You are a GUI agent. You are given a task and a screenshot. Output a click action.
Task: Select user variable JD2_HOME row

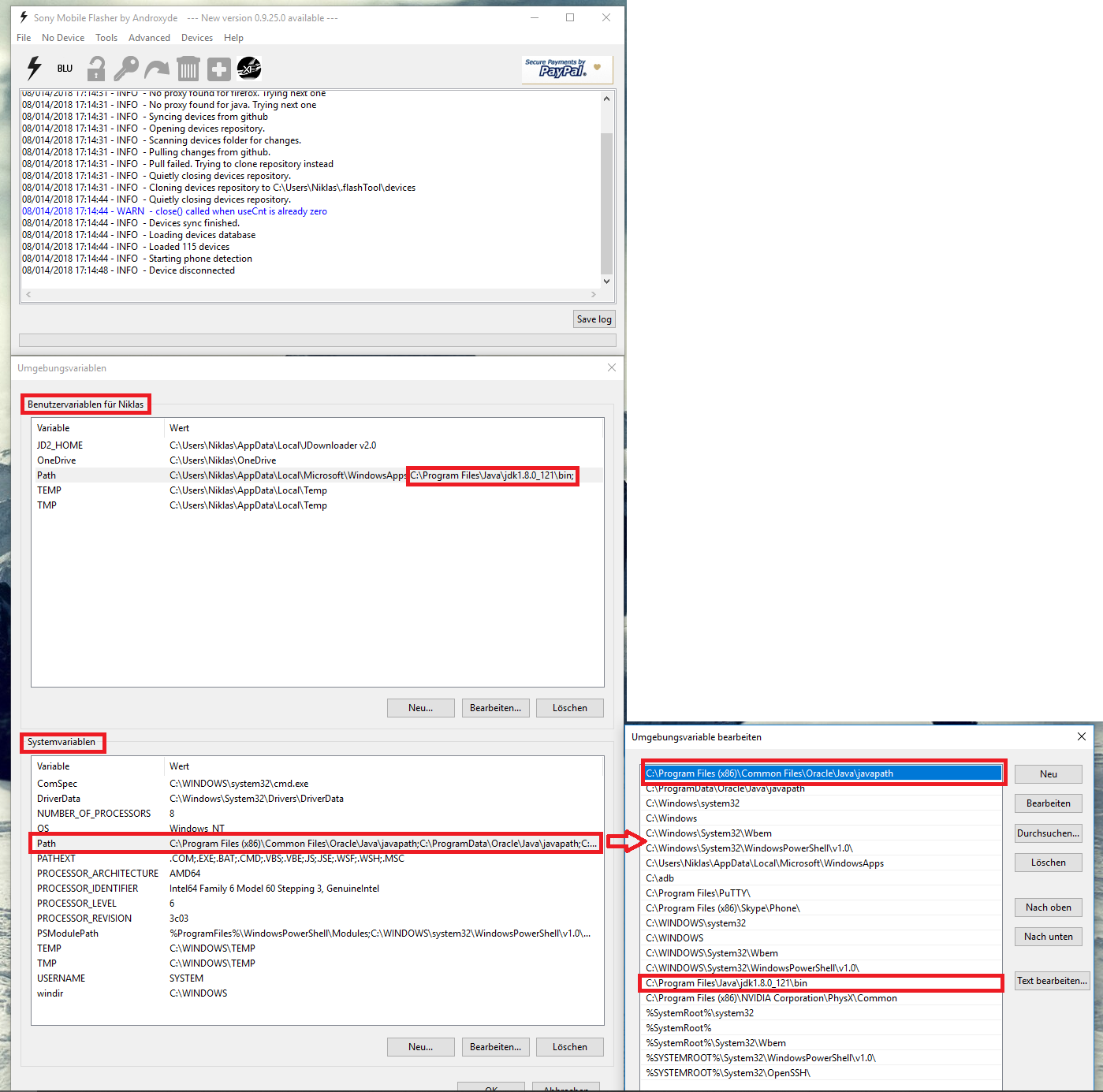(317, 445)
